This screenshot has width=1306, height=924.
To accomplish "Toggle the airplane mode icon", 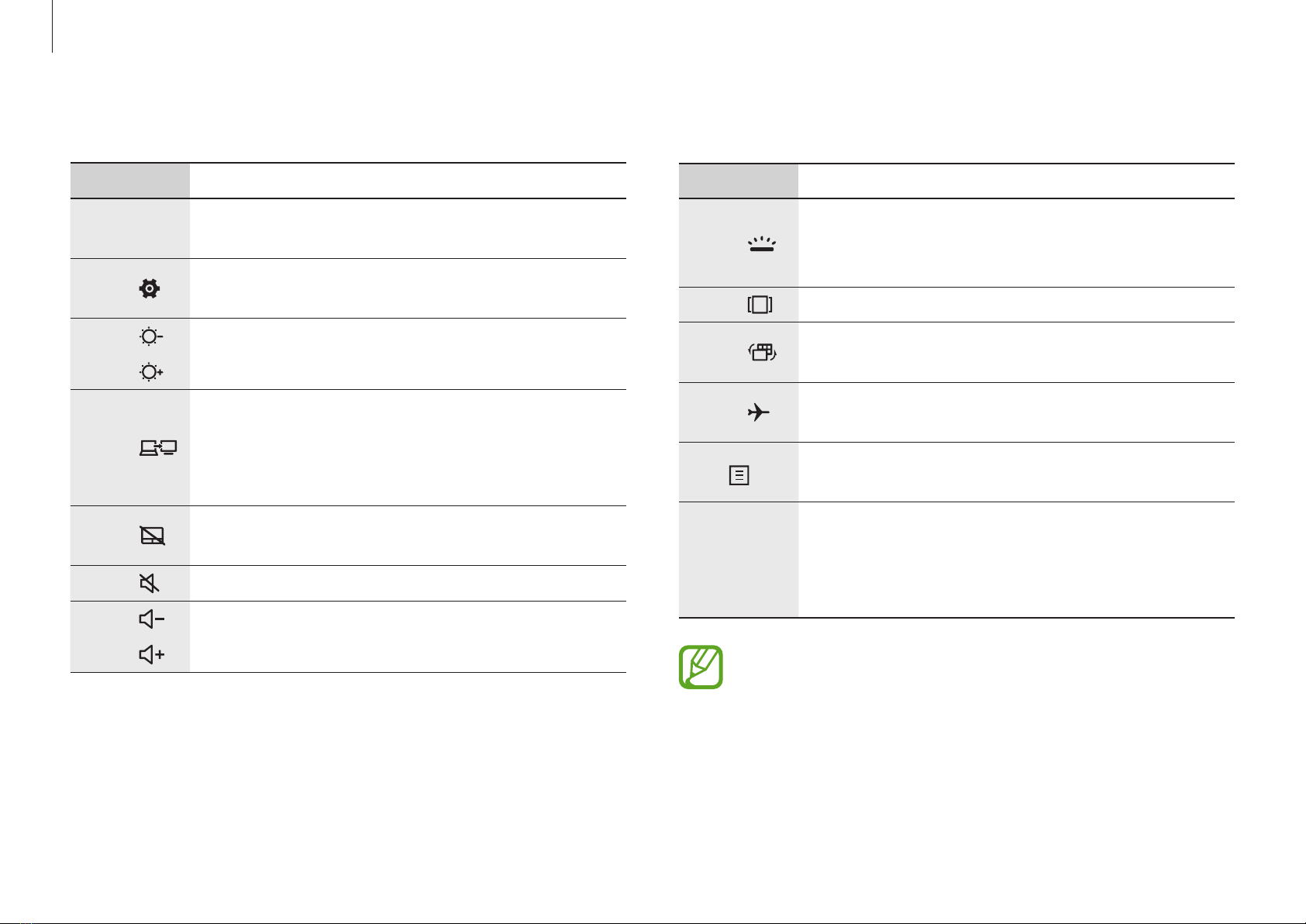I will tap(759, 412).
